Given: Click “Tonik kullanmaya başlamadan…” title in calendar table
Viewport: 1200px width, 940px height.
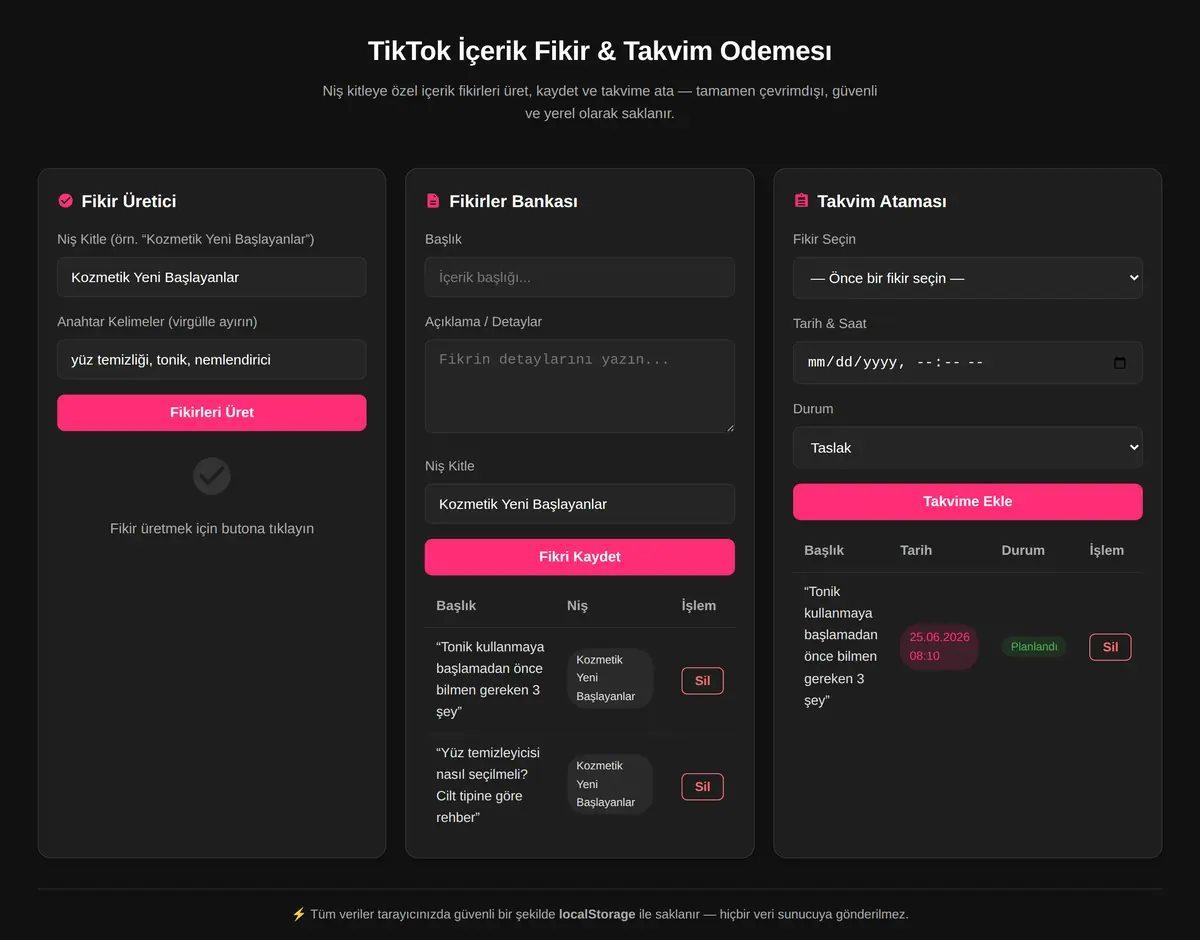Looking at the screenshot, I should tap(841, 646).
